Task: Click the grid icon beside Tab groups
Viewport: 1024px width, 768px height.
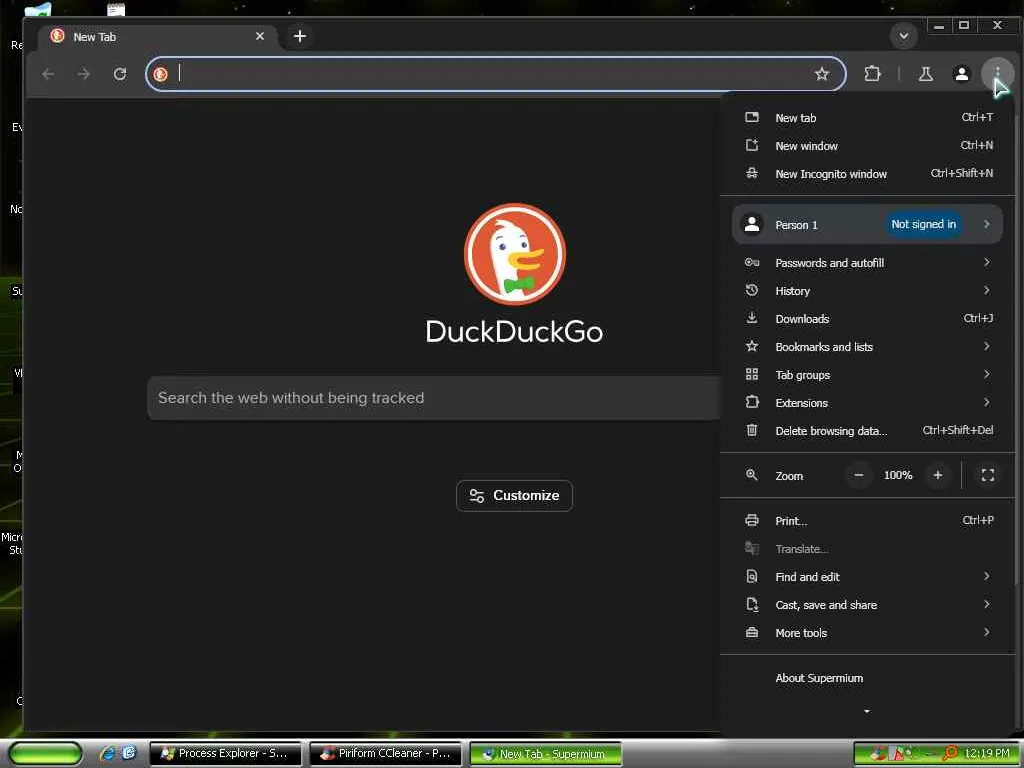Action: [752, 374]
